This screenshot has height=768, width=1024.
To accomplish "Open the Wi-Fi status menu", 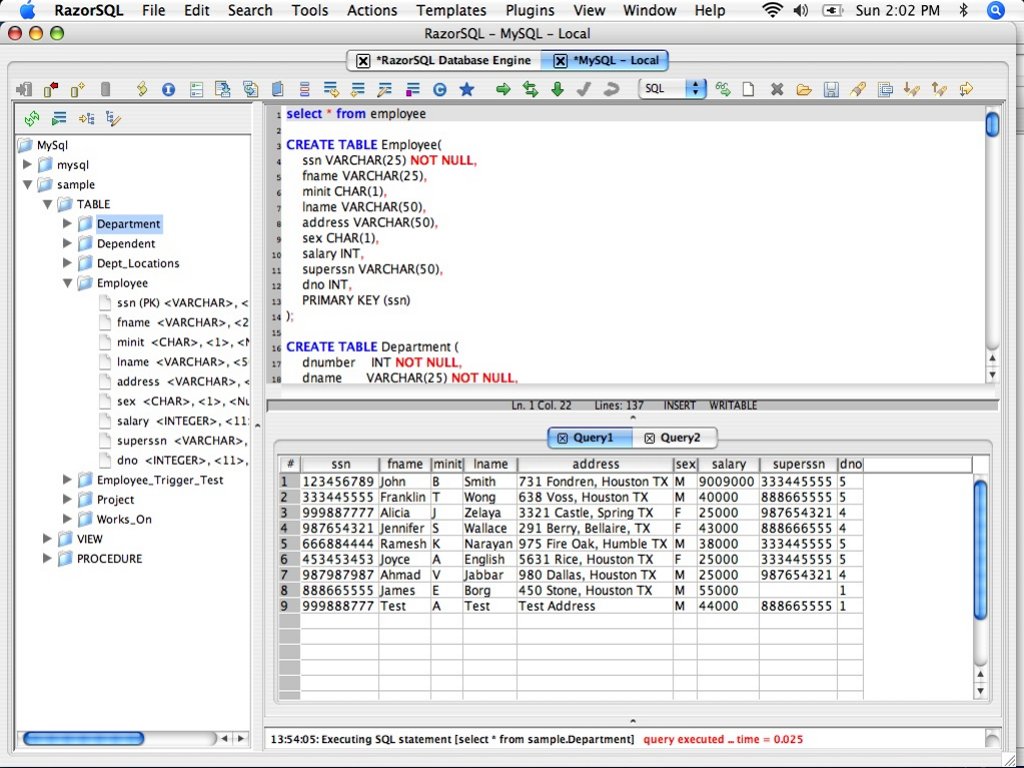I will click(772, 10).
